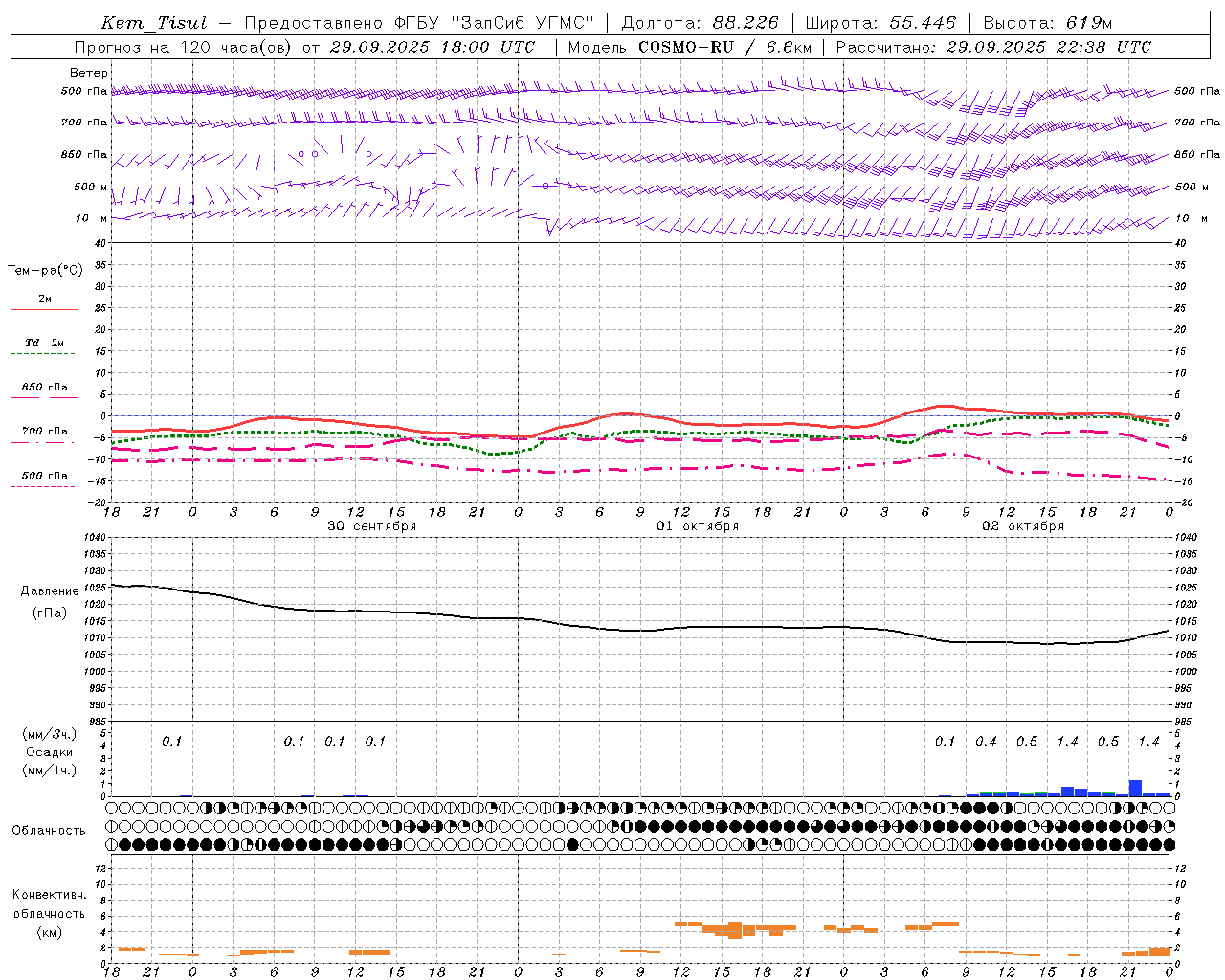1225x980 pixels.
Task: Select the 'Долгота: 88.226' longitude value
Action: point(700,23)
